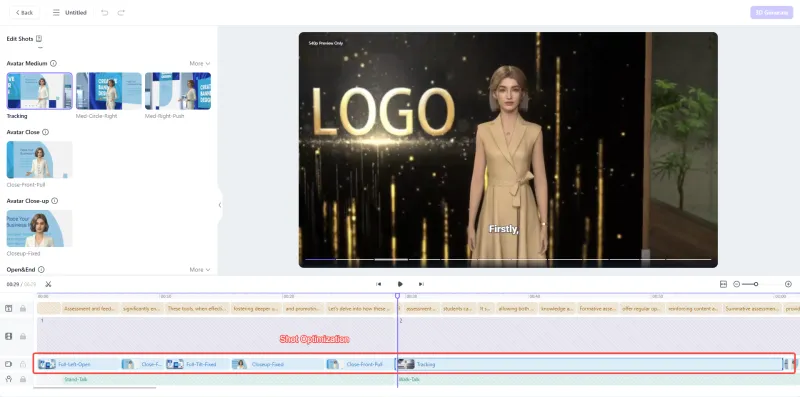Click the scissors split tool icon
This screenshot has width=800, height=397.
point(48,284)
